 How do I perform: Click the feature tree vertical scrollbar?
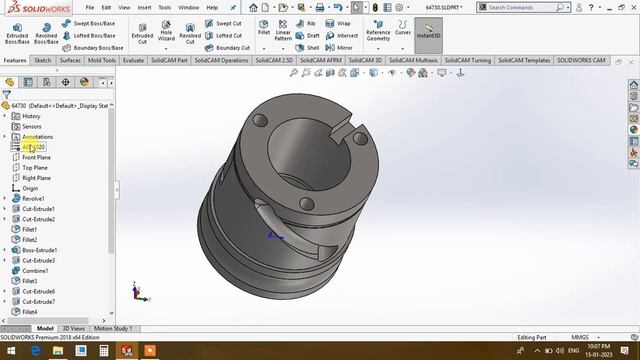click(x=111, y=182)
